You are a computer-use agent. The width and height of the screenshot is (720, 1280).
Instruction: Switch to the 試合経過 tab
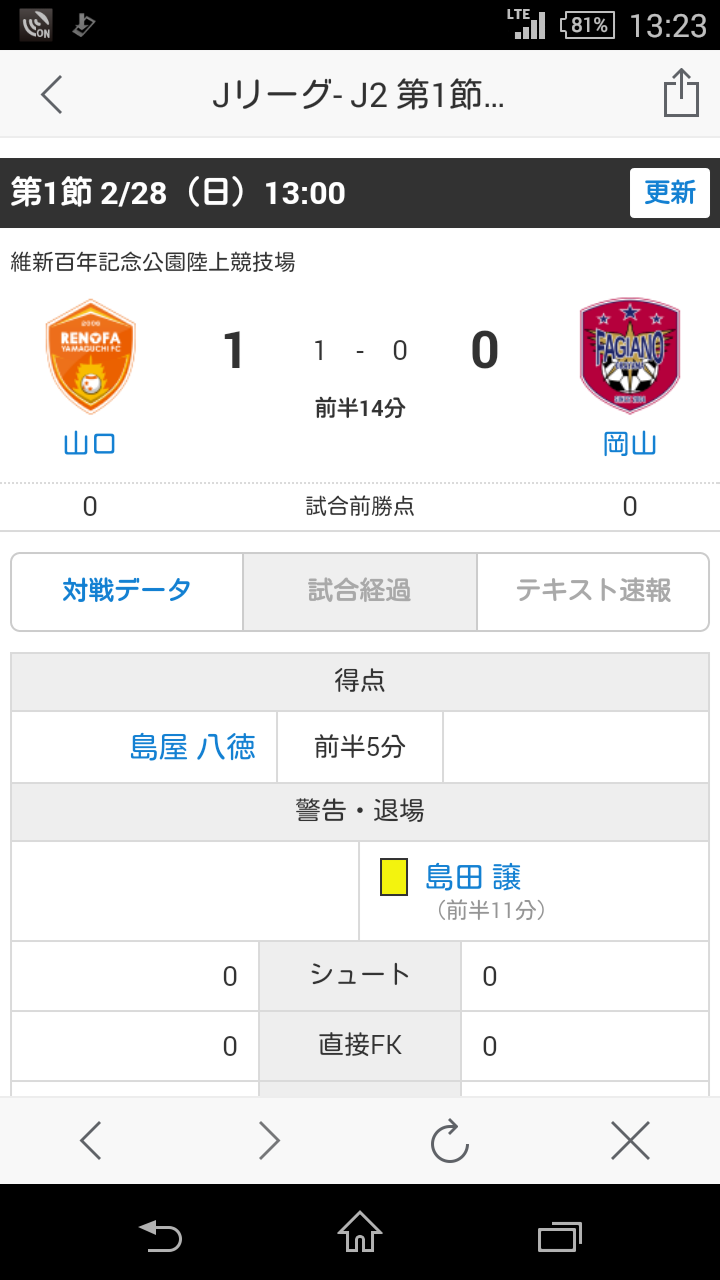(x=360, y=591)
